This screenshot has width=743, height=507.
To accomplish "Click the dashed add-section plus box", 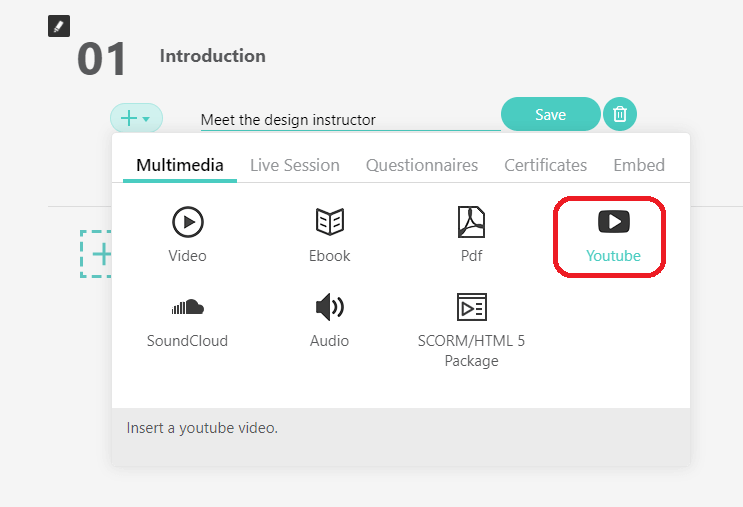I will point(98,254).
